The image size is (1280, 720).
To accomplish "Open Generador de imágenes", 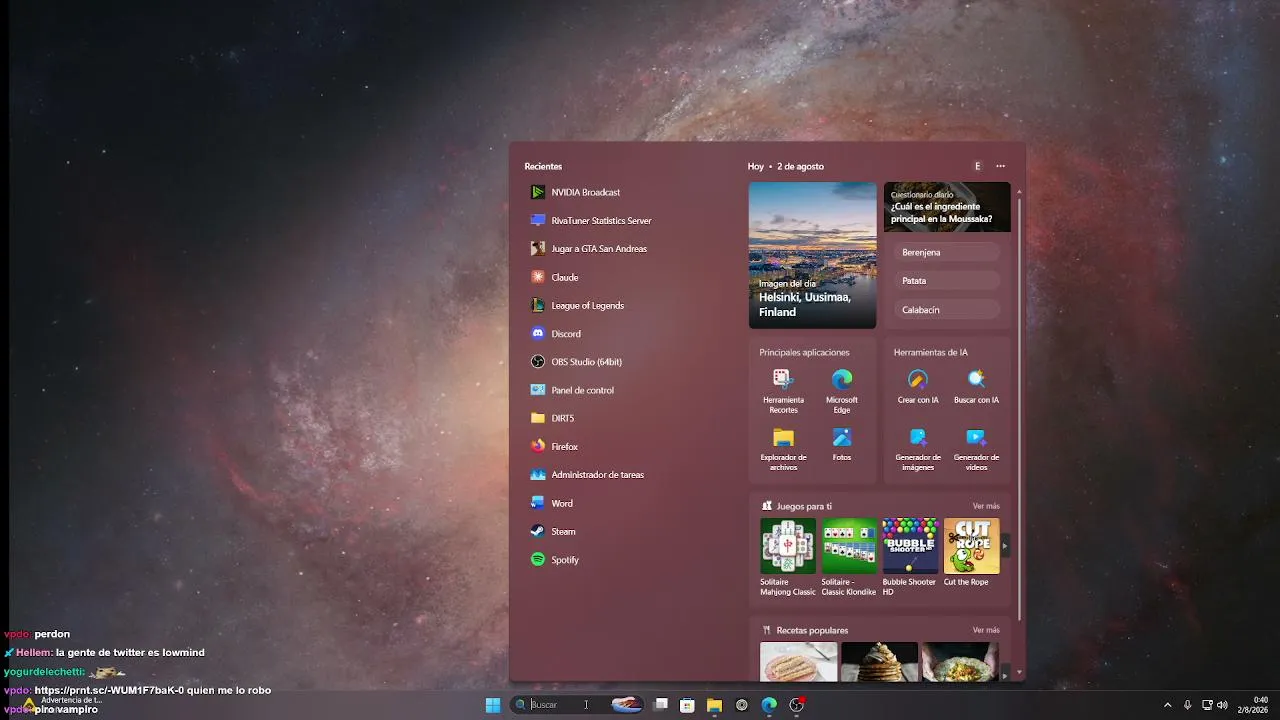I will (918, 449).
